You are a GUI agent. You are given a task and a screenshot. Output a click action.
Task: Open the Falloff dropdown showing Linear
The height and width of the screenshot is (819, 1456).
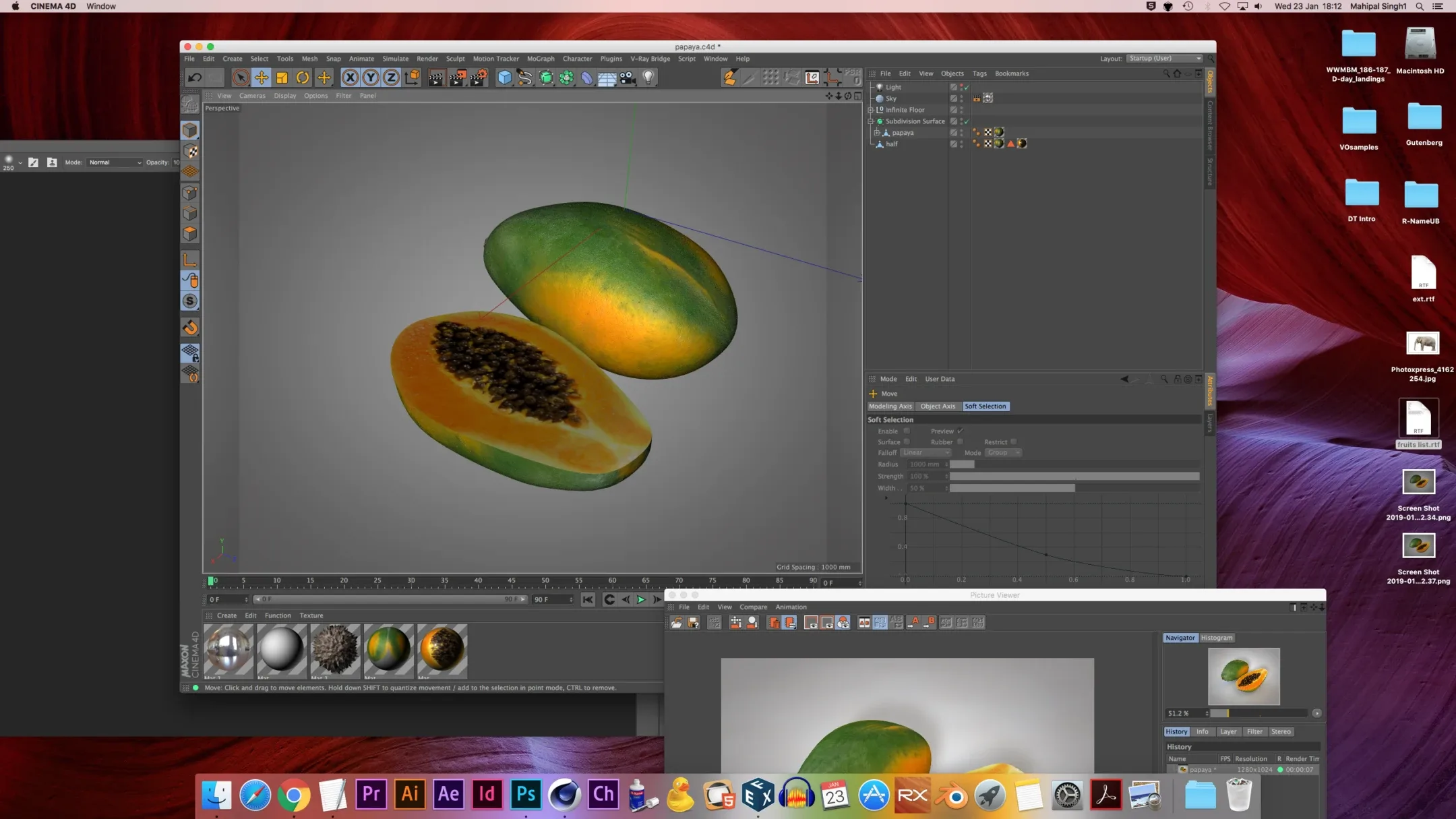[x=927, y=452]
